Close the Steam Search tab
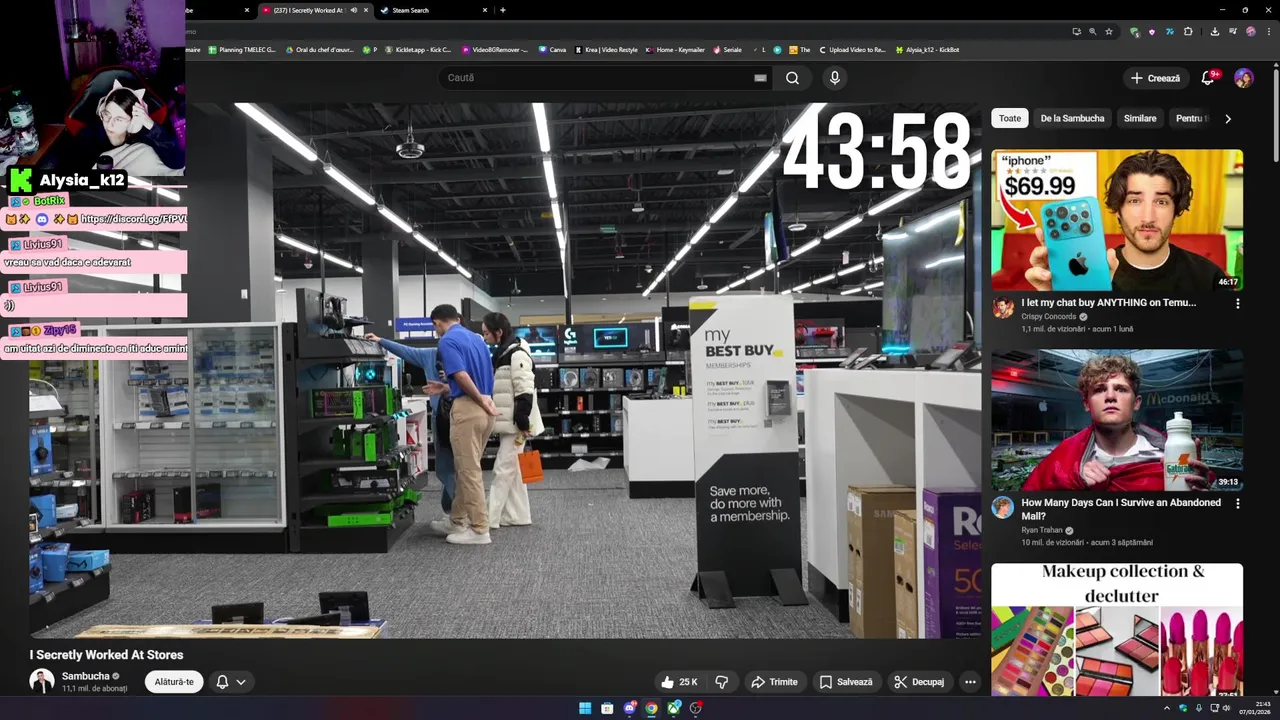The width and height of the screenshot is (1280, 720). click(485, 10)
